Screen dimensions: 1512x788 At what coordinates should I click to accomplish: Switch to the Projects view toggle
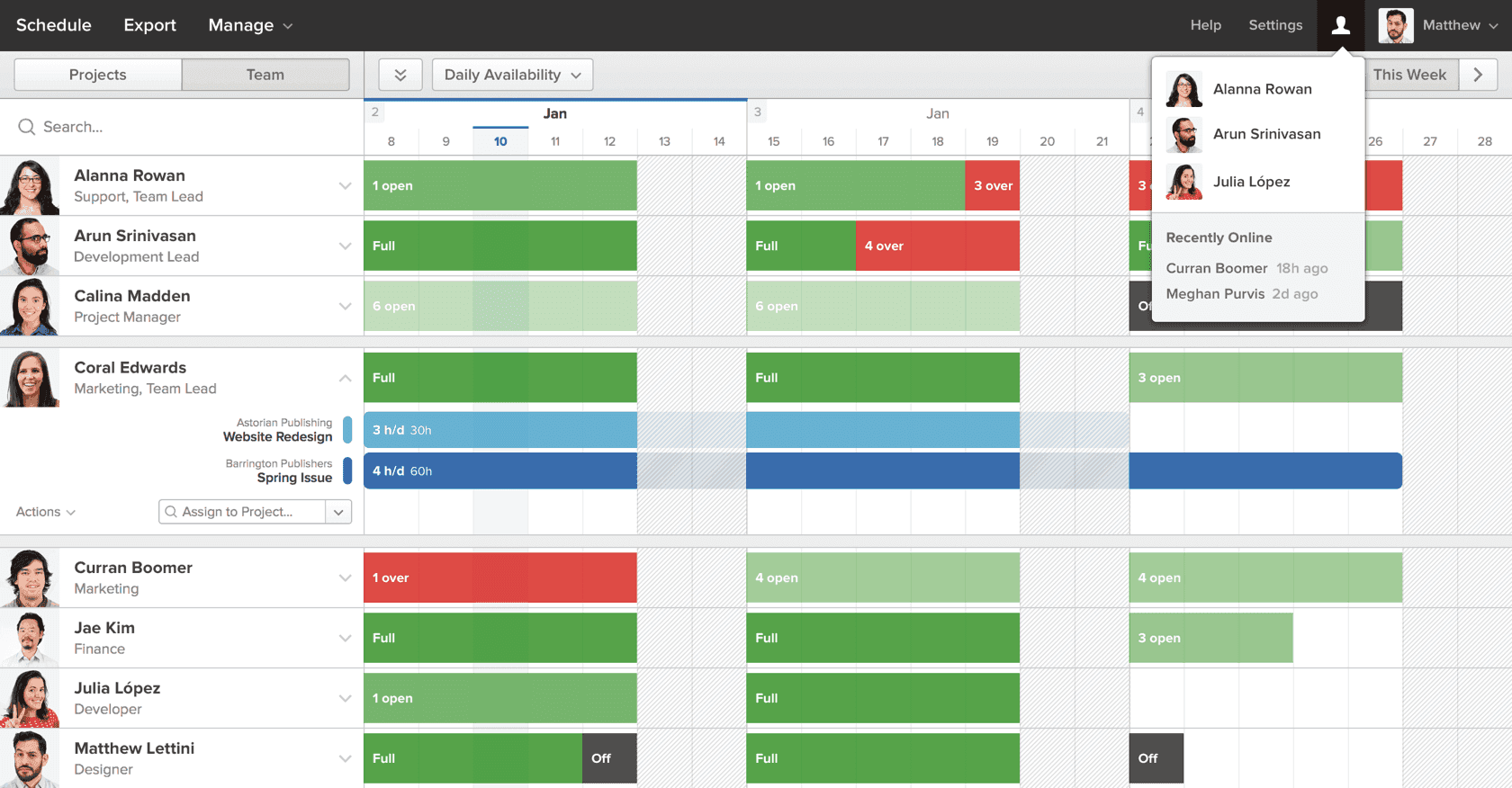[98, 75]
